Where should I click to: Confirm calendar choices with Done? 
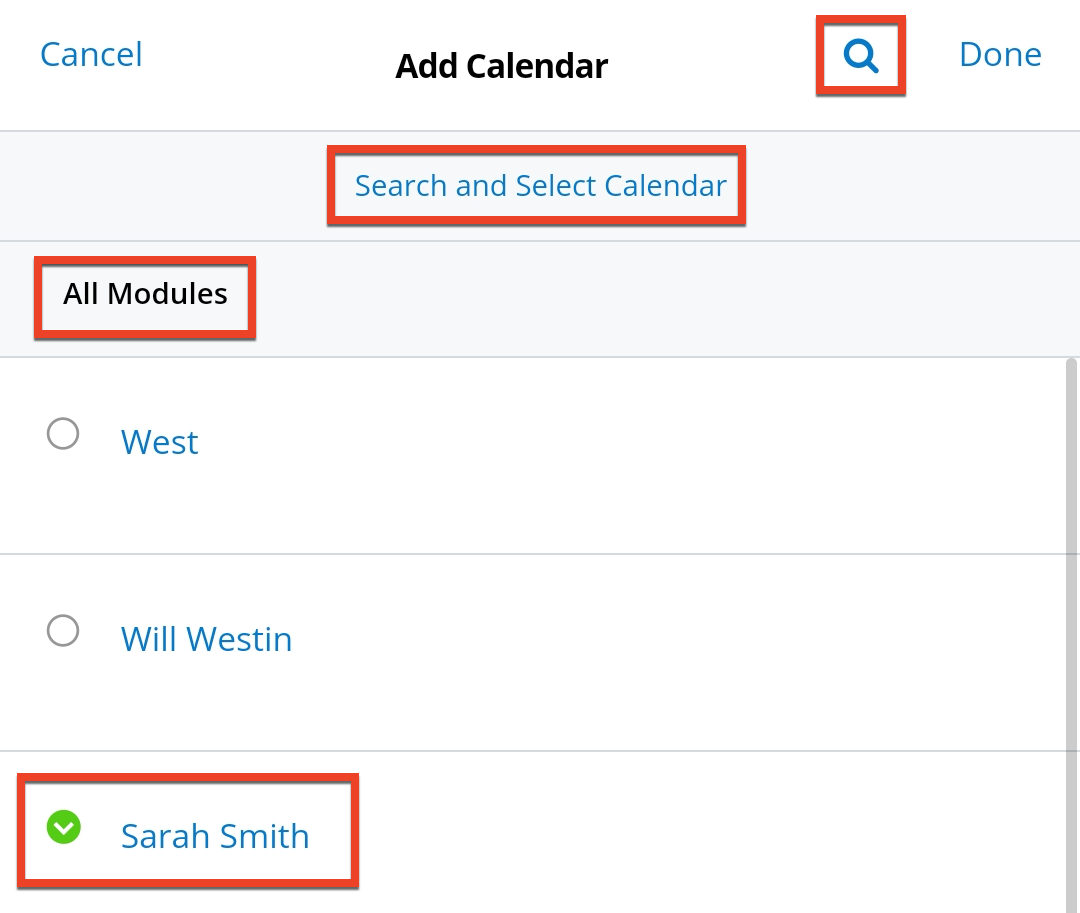[x=999, y=54]
